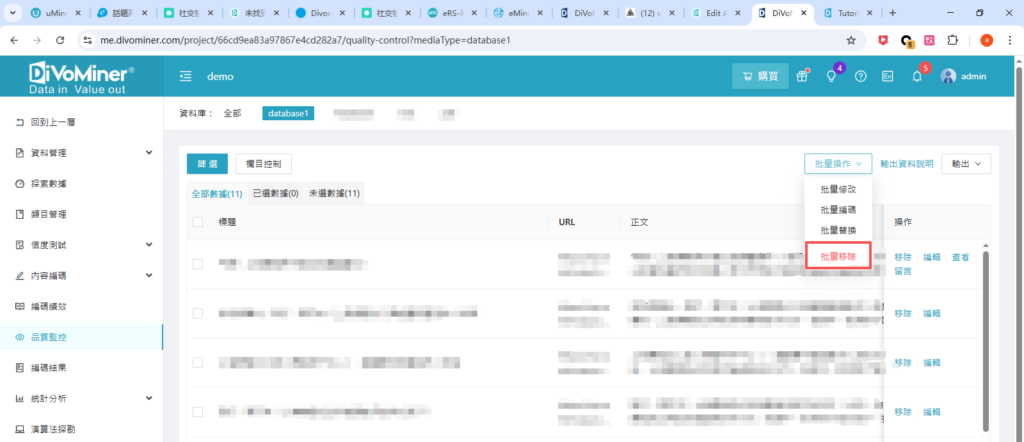Switch language with the En icon
Screen dimensions: 1024x442
pos(887,77)
